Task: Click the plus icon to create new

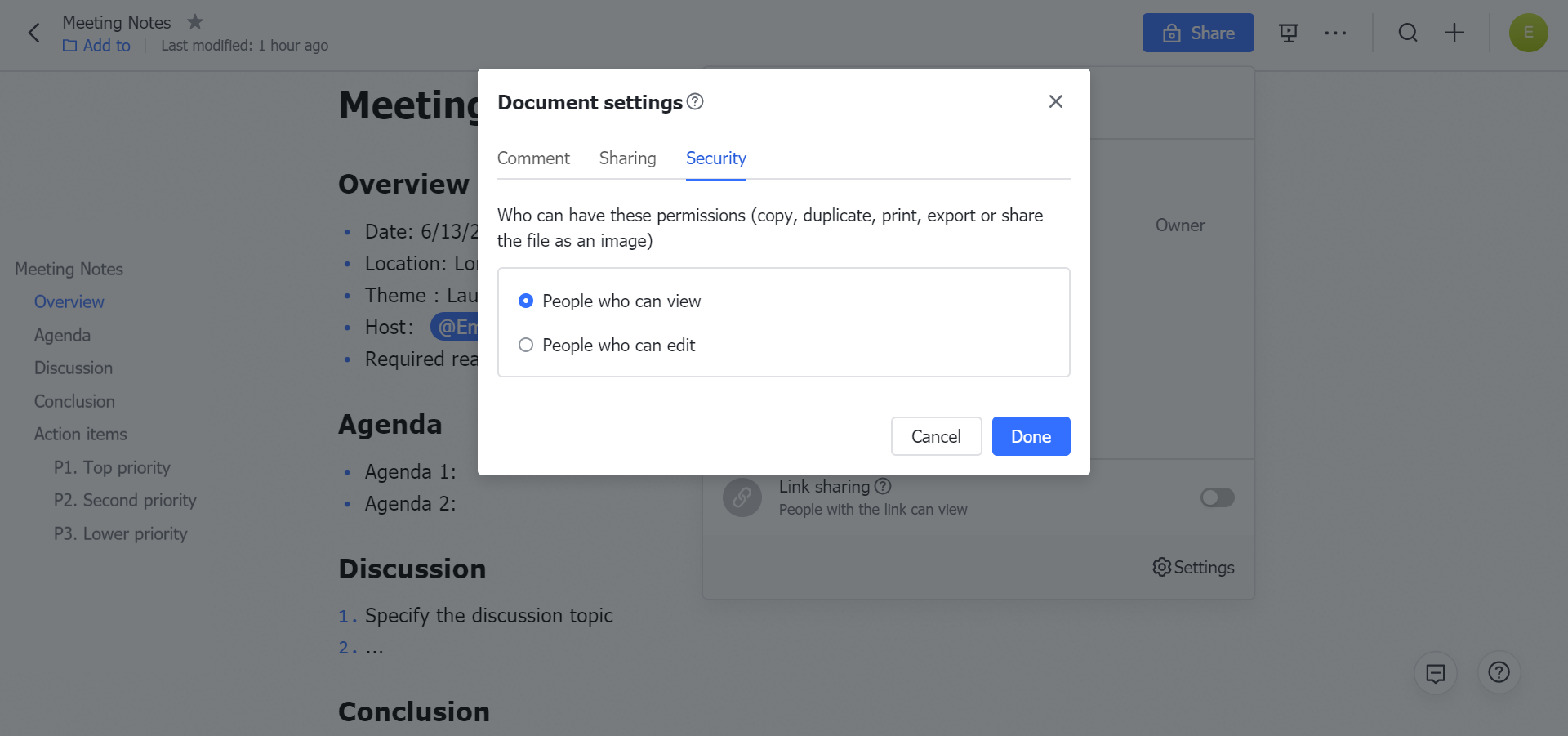Action: 1454,33
